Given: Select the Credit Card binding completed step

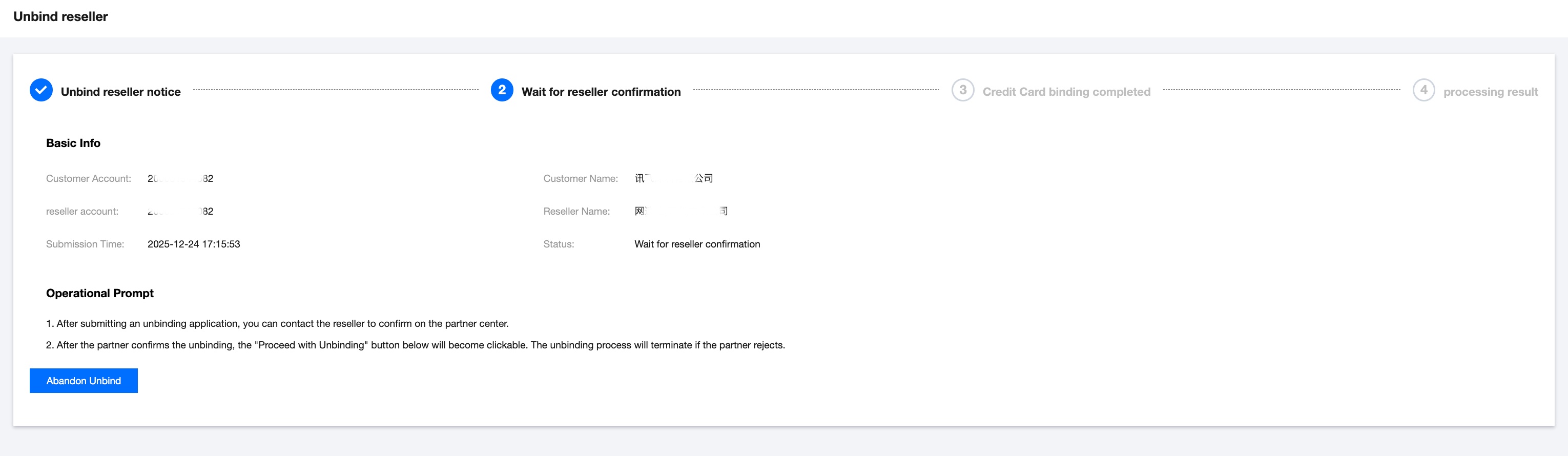Looking at the screenshot, I should point(1066,92).
